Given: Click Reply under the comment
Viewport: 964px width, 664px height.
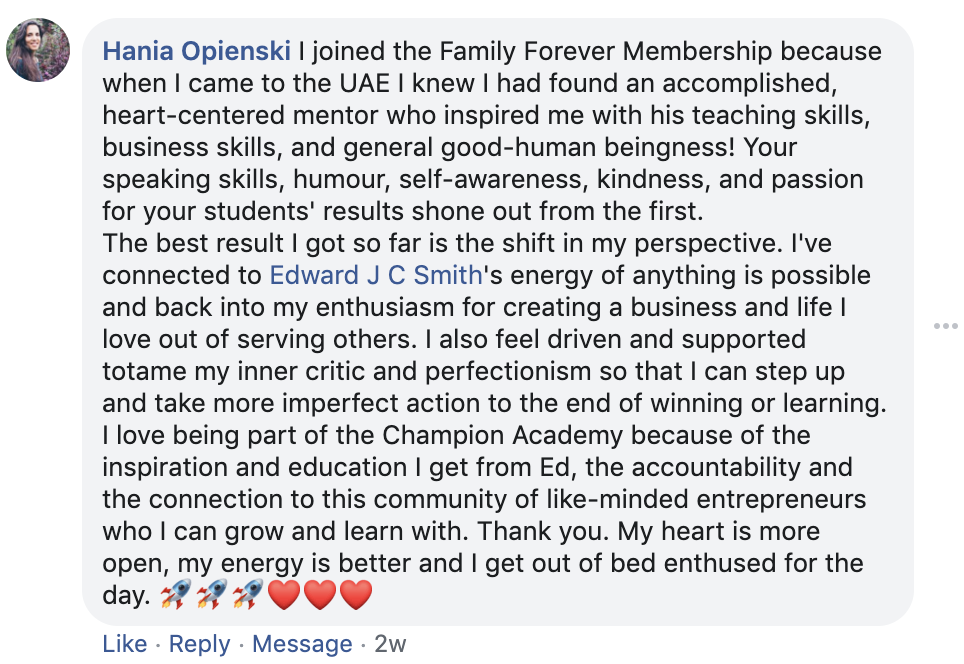Looking at the screenshot, I should pyautogui.click(x=200, y=644).
